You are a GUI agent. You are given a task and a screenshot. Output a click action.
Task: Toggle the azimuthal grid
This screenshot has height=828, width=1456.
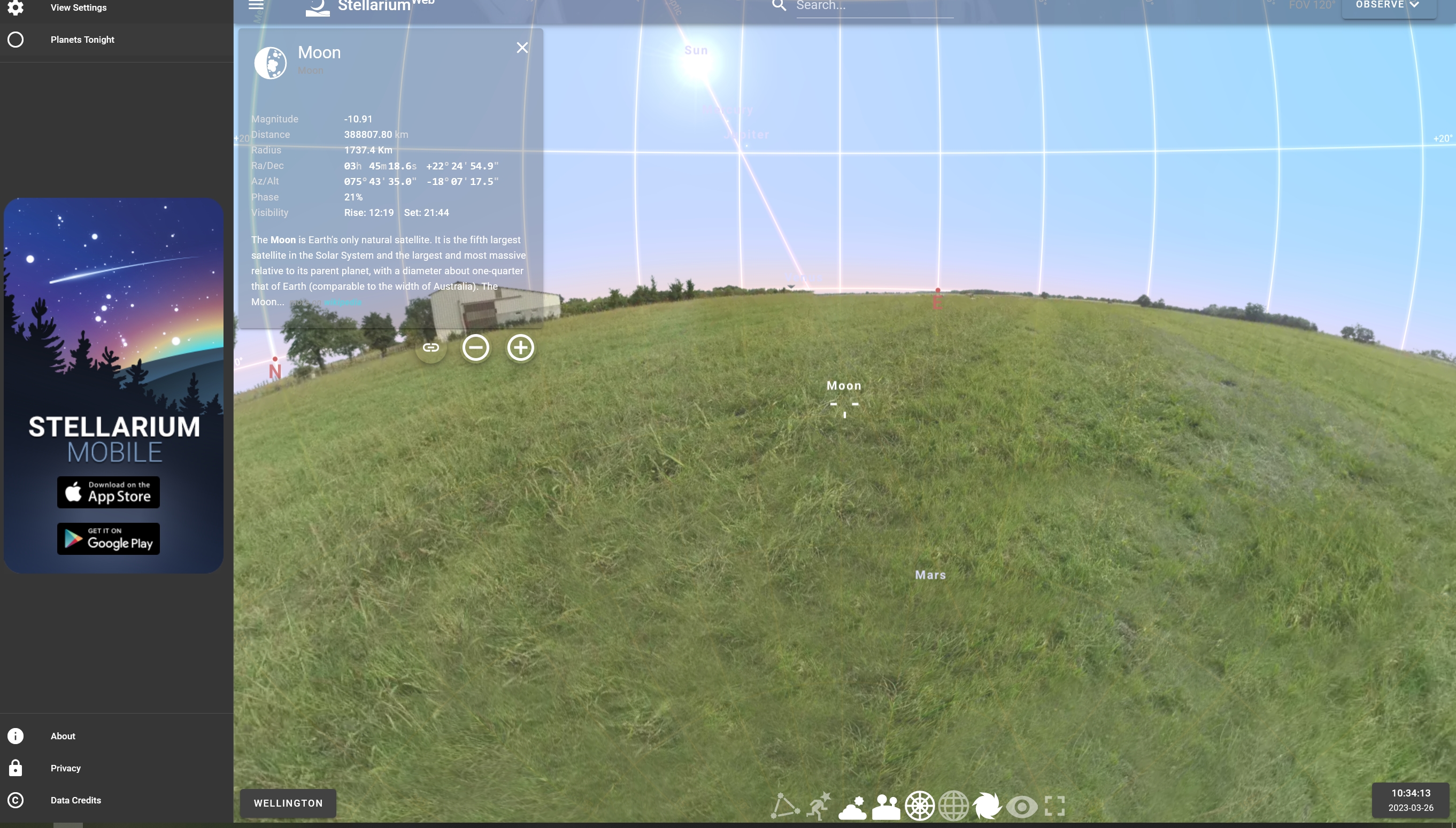tap(920, 806)
